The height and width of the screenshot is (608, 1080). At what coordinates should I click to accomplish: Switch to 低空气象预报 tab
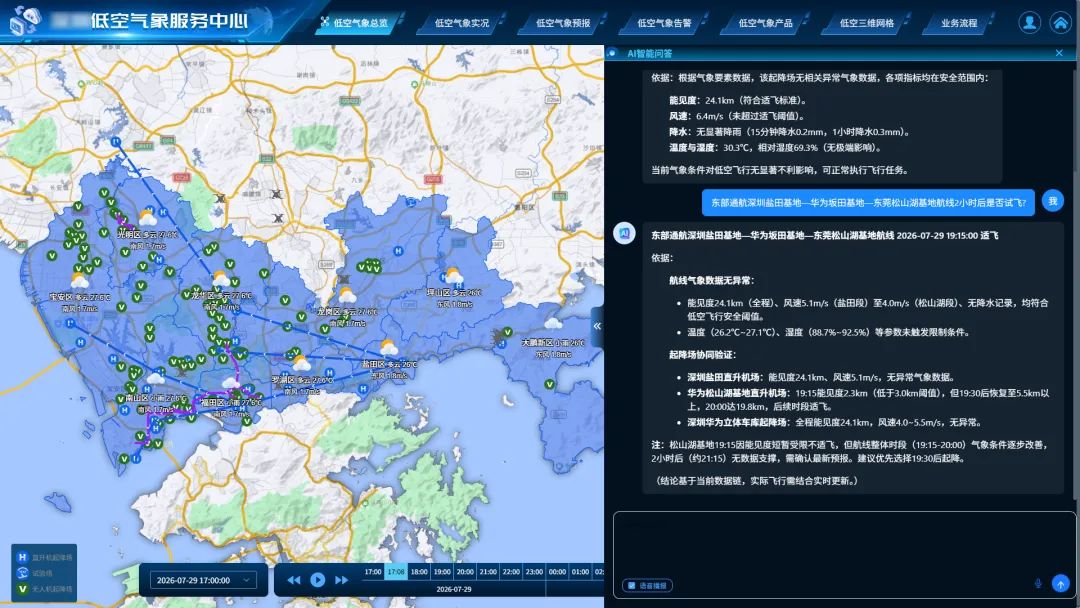coord(563,23)
